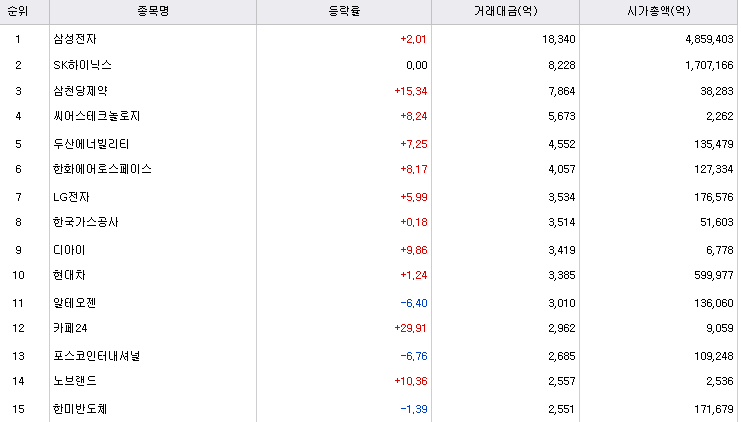The image size is (741, 422).
Task: Open 디아이 stock entry
Action: click(69, 250)
